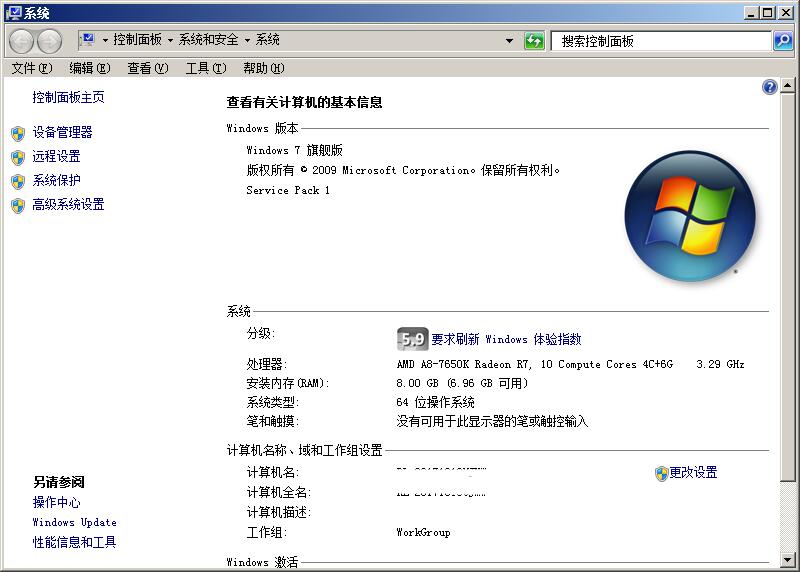Screen dimensions: 800x572
Task: Click the scrollbar up arrow
Action: pos(787,85)
